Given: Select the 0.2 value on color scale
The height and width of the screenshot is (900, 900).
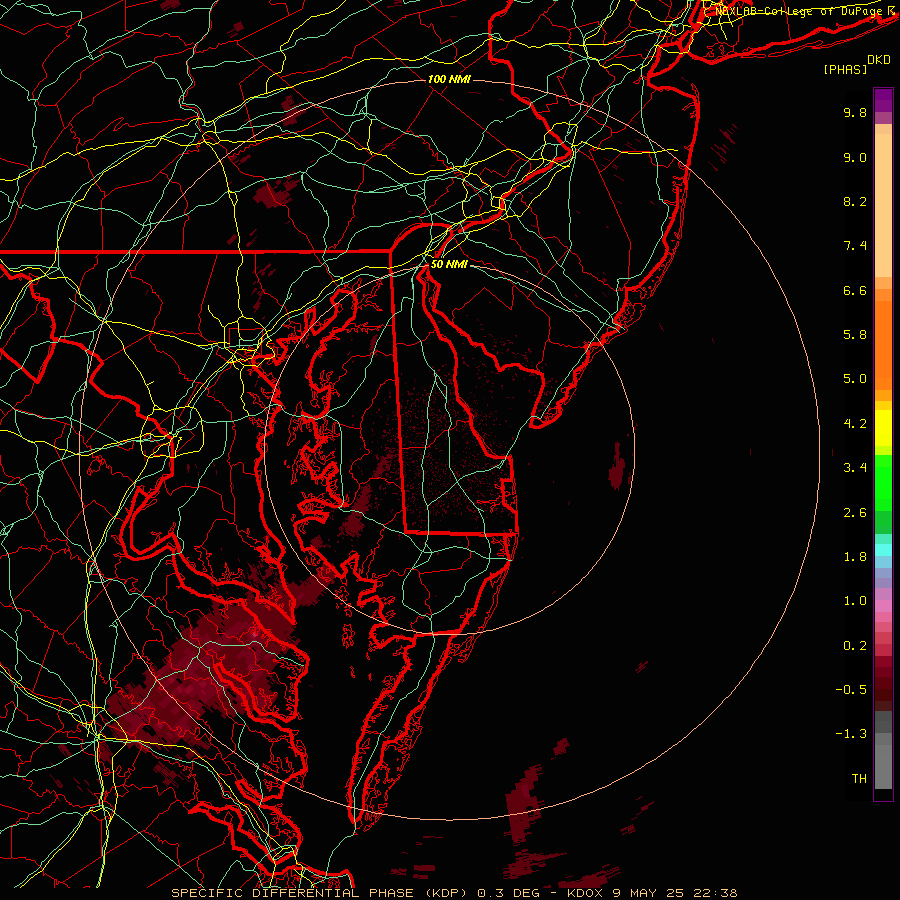Looking at the screenshot, I should (x=855, y=646).
